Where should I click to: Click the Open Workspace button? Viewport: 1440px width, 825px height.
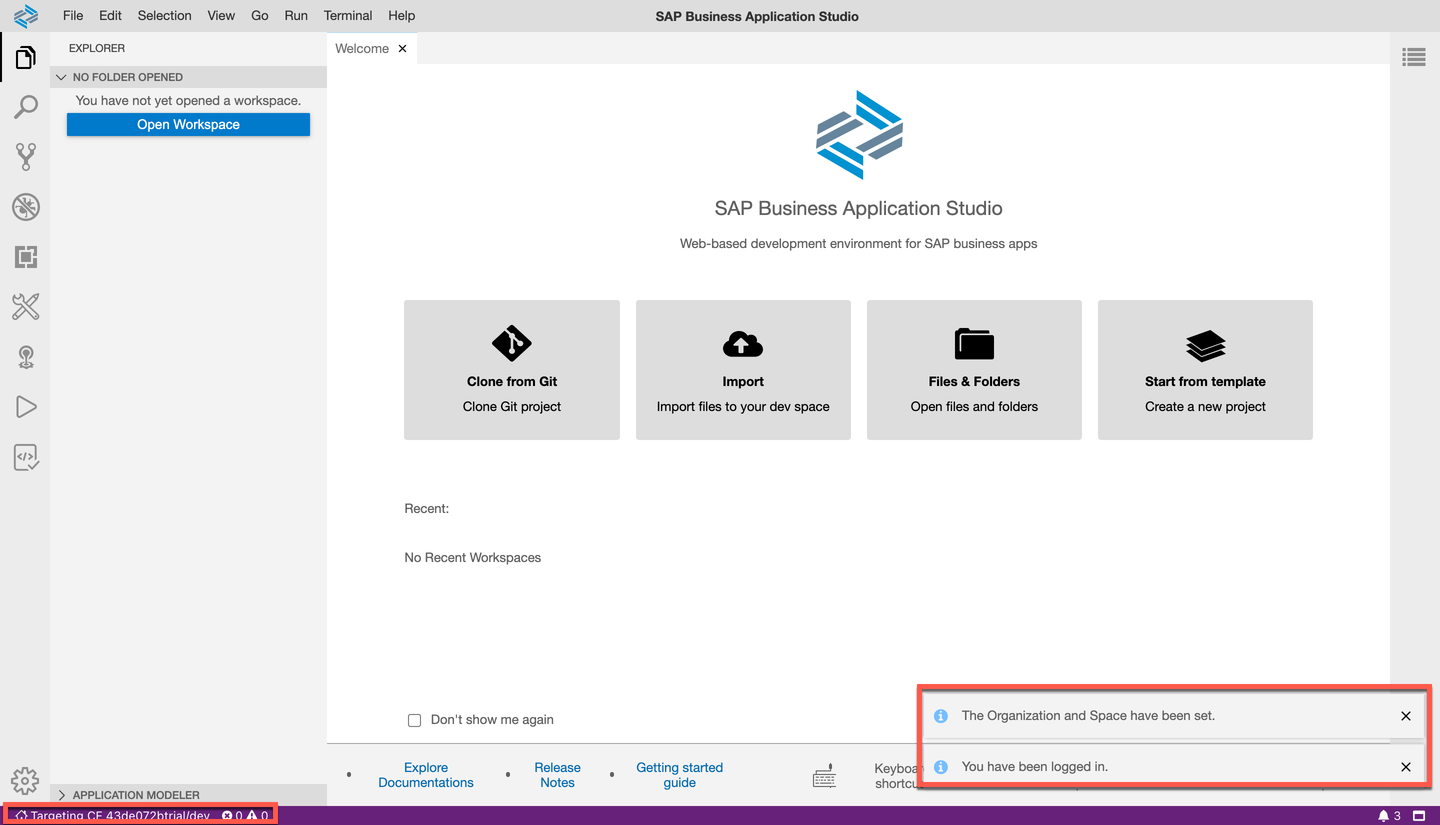[188, 124]
